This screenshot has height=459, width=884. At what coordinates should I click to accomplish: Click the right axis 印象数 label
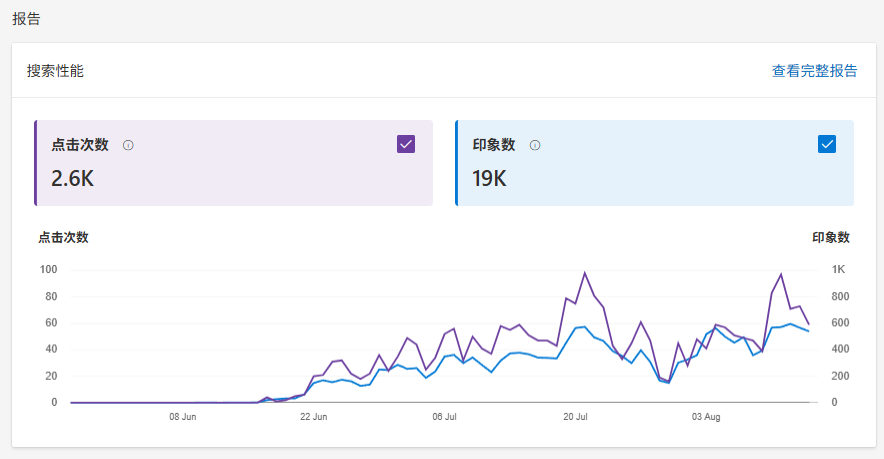point(830,238)
